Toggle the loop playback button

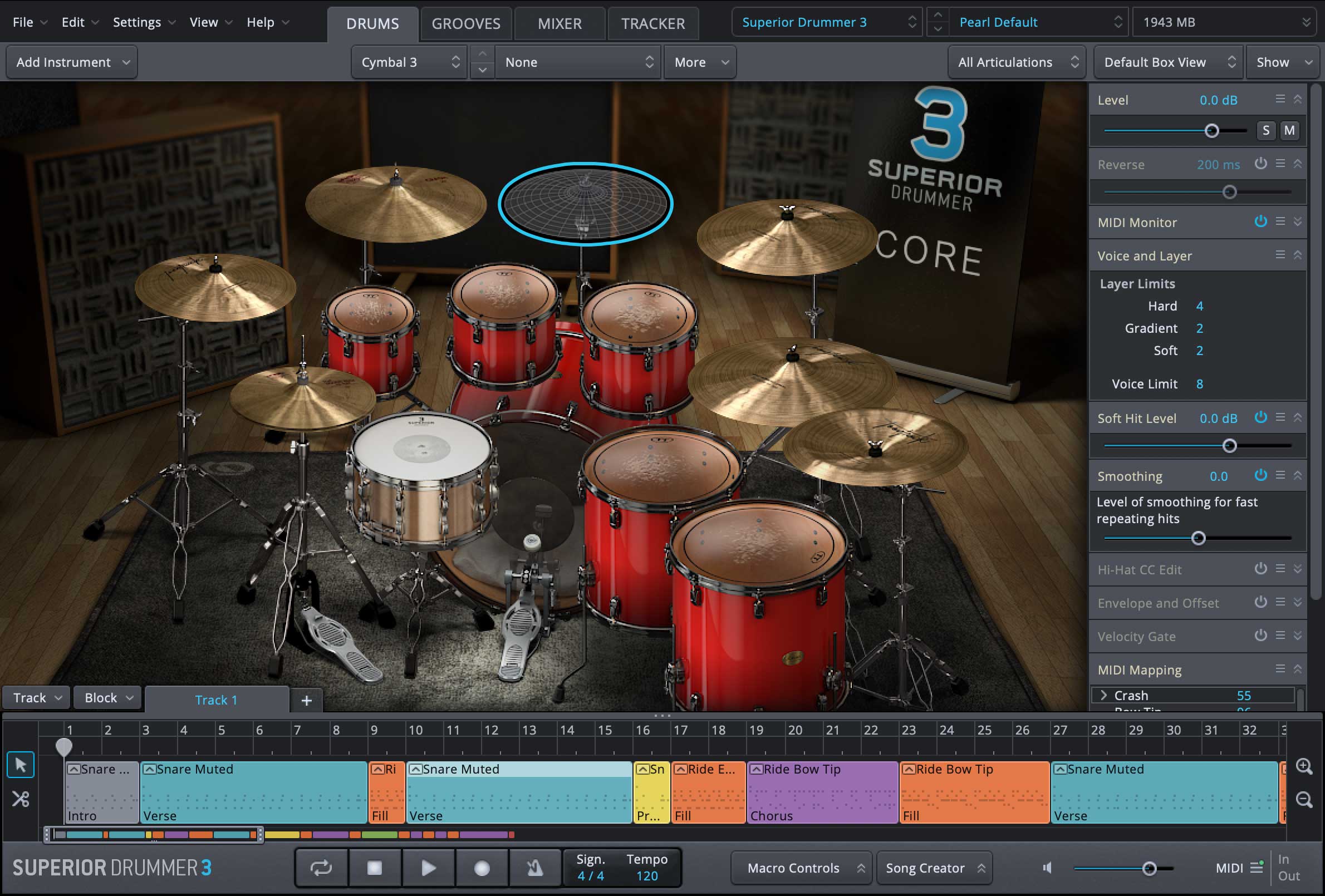tap(321, 868)
